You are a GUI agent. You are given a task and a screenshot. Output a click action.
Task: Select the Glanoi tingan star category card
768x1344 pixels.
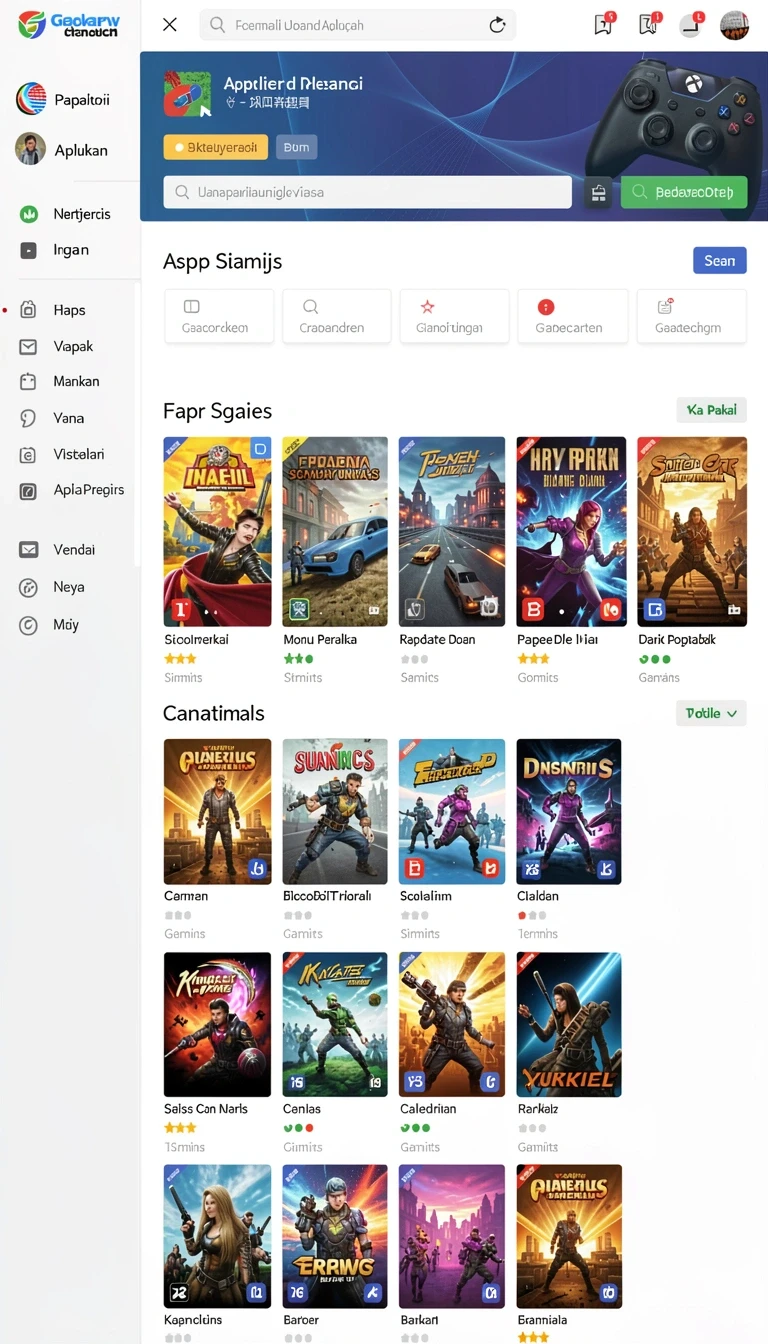454,316
